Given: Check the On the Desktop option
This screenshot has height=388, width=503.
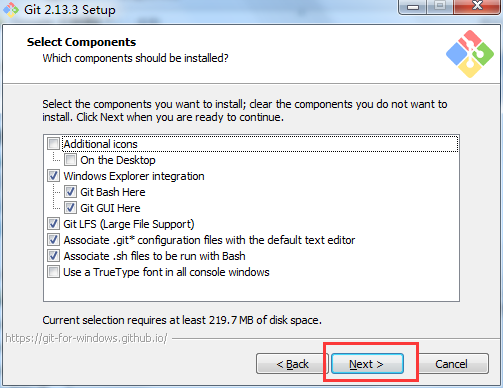Looking at the screenshot, I should tap(70, 160).
